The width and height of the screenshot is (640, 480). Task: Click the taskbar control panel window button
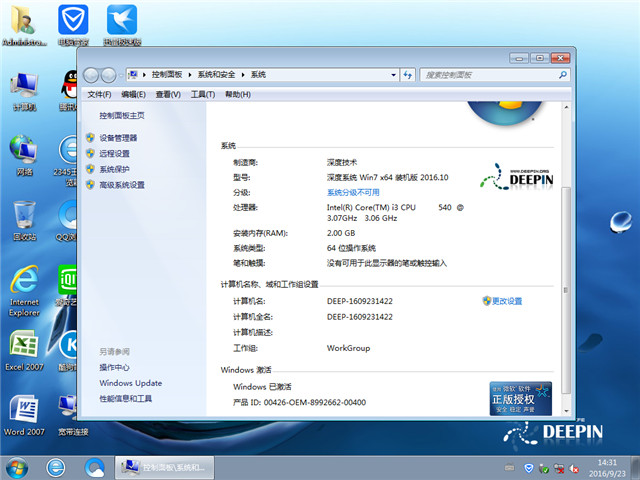click(164, 468)
